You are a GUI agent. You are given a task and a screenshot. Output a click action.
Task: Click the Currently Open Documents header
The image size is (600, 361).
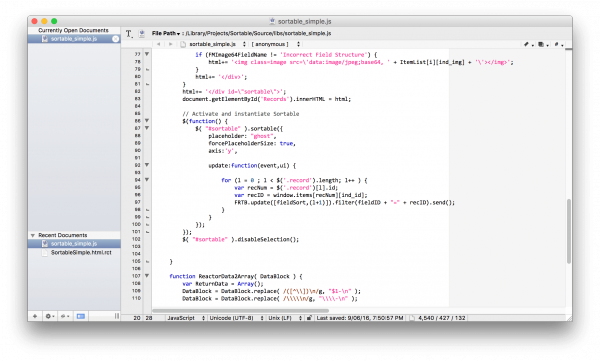click(x=73, y=30)
